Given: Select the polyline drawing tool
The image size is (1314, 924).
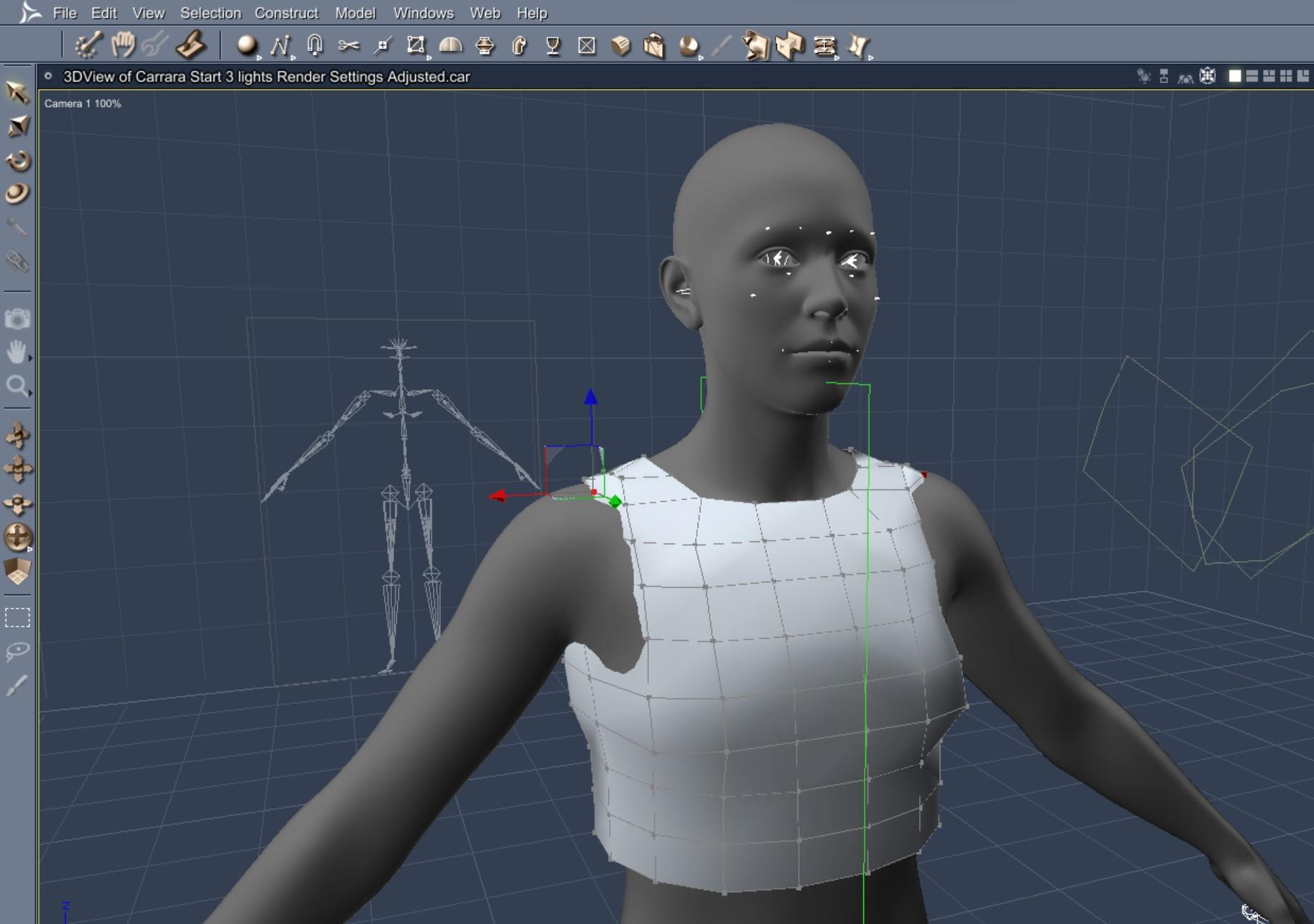Looking at the screenshot, I should coord(279,46).
